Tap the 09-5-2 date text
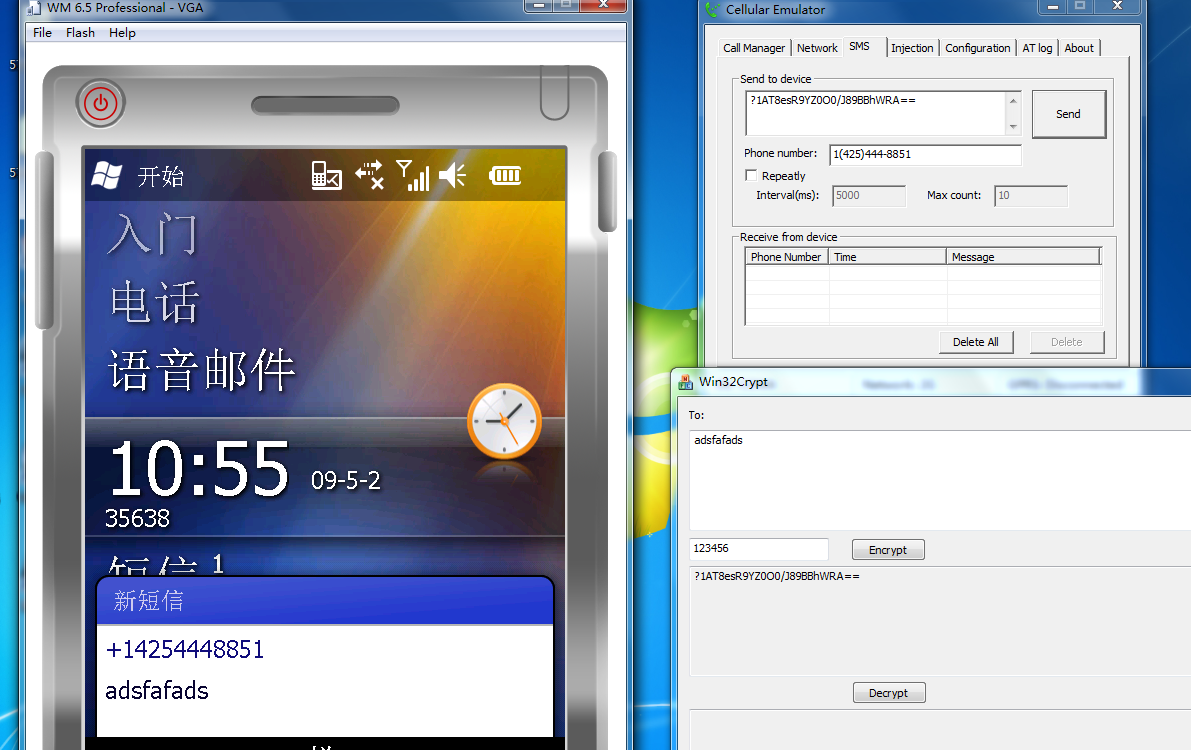The height and width of the screenshot is (750, 1191). 346,480
